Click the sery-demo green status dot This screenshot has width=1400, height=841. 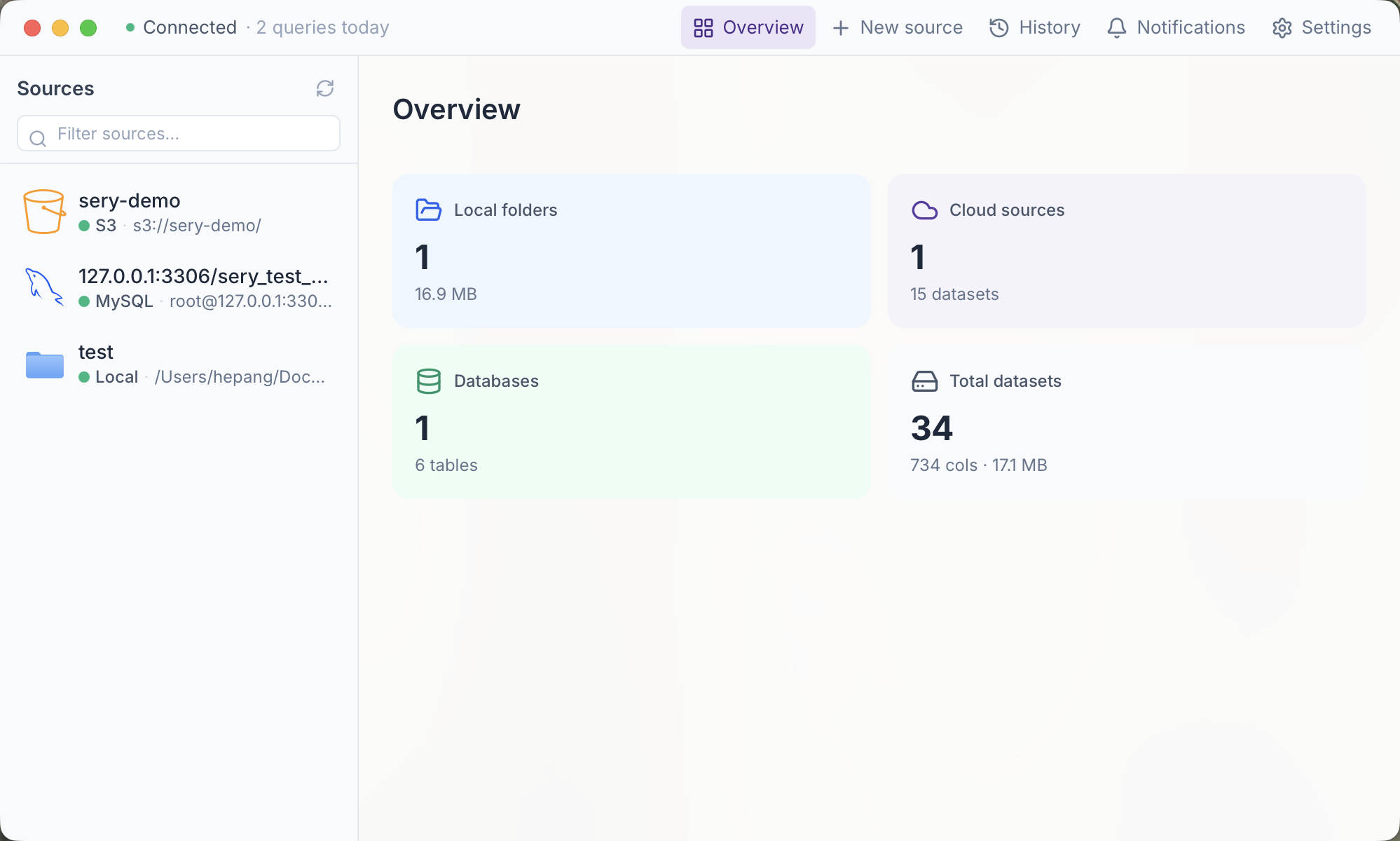click(x=84, y=226)
